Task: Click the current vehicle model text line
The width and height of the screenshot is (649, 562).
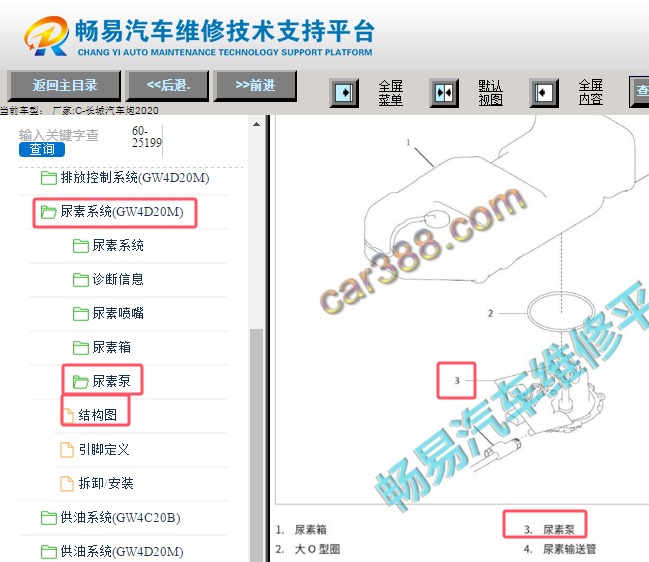Action: (x=79, y=110)
